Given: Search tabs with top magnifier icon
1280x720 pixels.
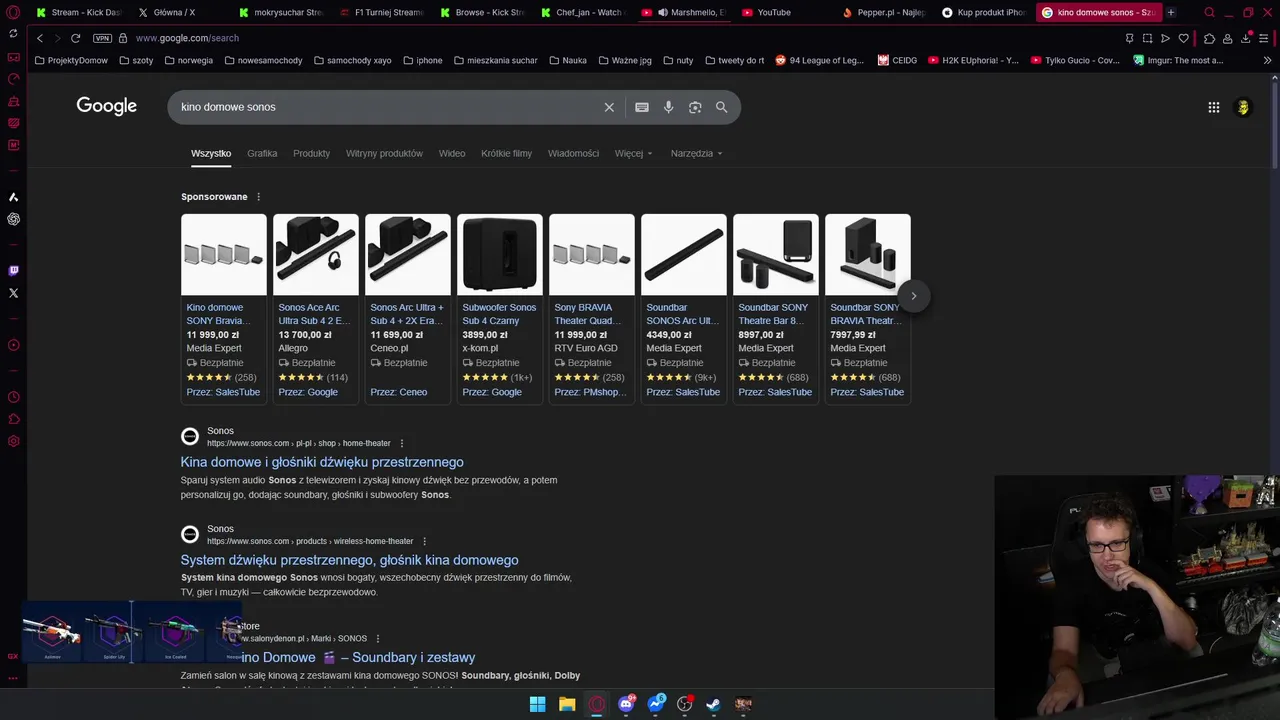Looking at the screenshot, I should point(1209,12).
